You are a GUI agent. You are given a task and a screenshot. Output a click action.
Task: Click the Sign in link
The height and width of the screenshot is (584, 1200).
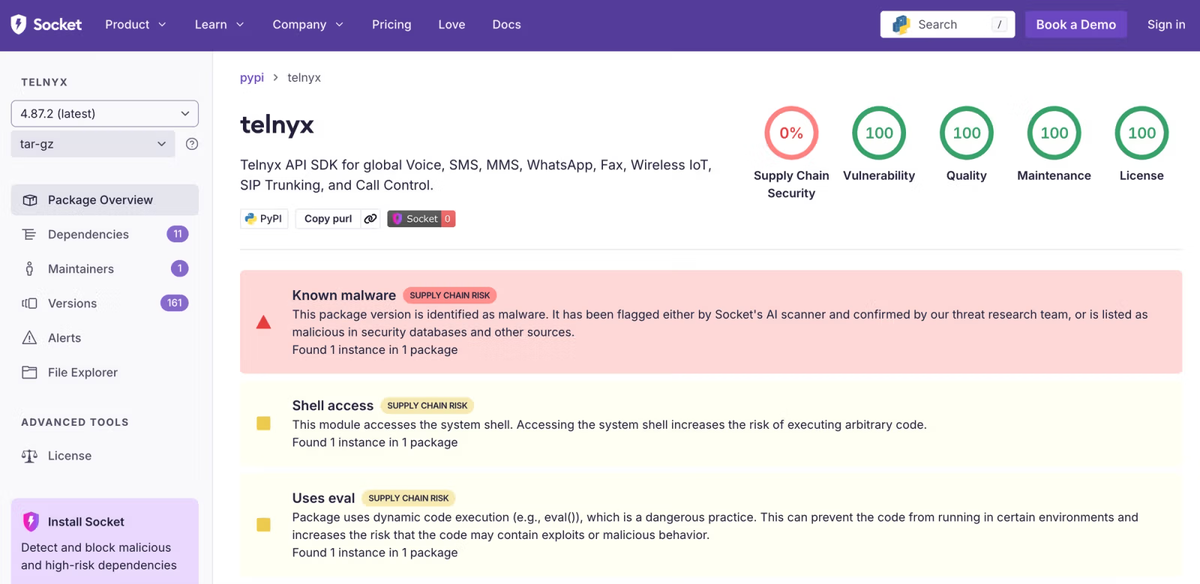1166,24
